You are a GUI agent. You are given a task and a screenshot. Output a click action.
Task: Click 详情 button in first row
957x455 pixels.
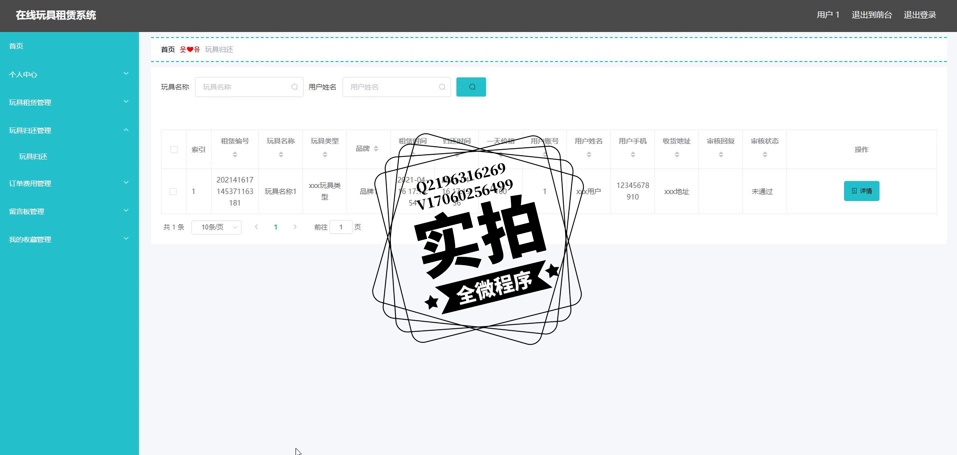pos(861,191)
